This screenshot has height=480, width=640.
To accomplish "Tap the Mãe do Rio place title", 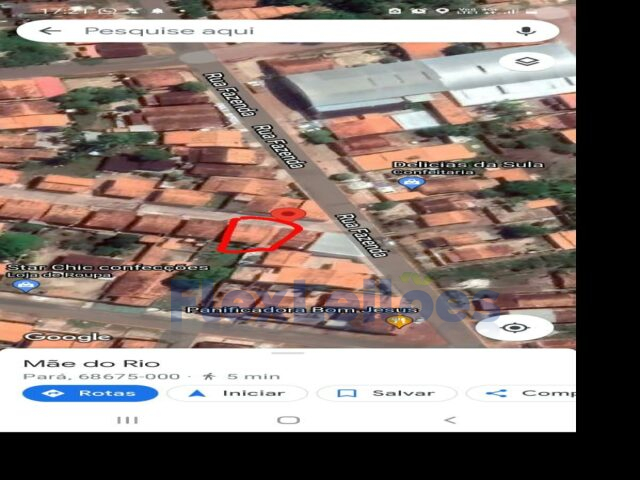I will click(91, 363).
